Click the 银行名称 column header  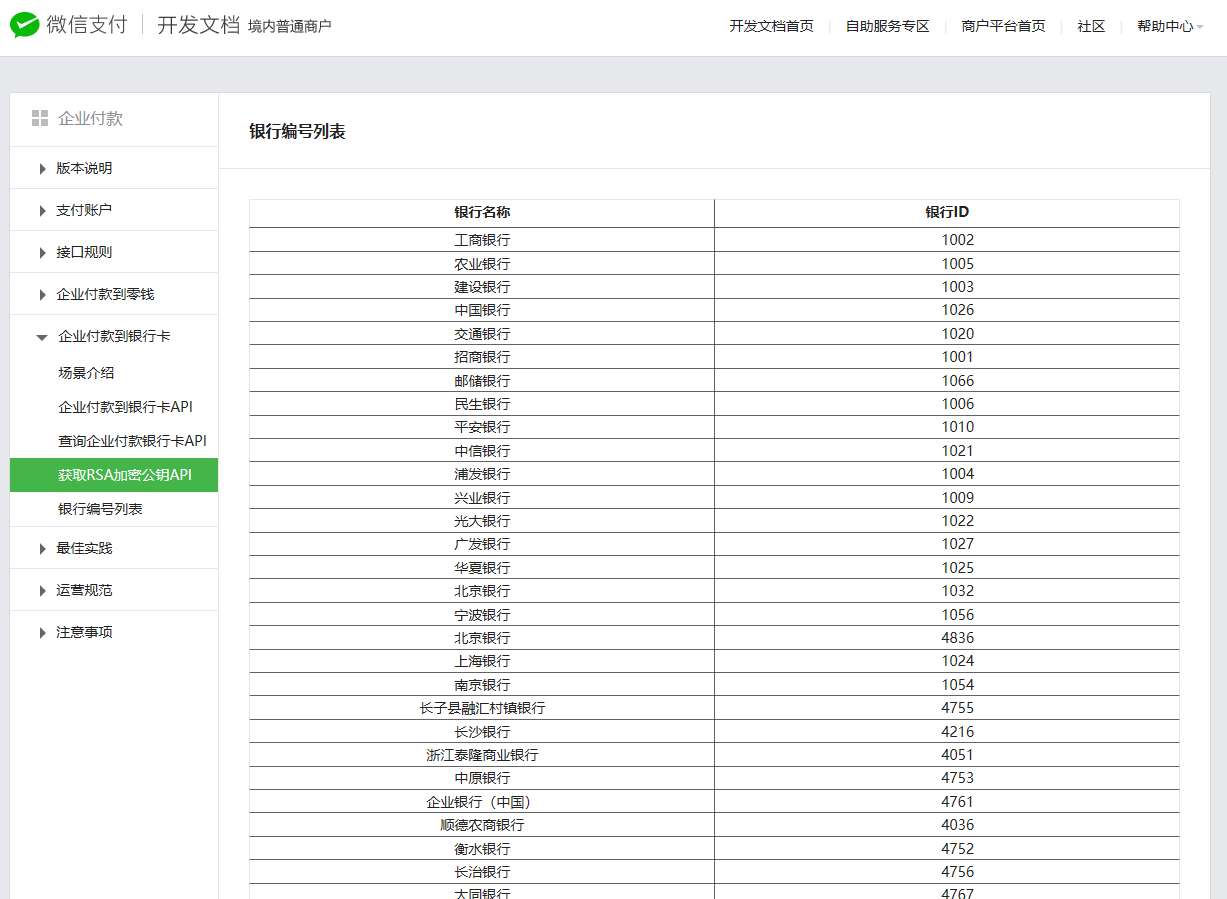pos(482,212)
